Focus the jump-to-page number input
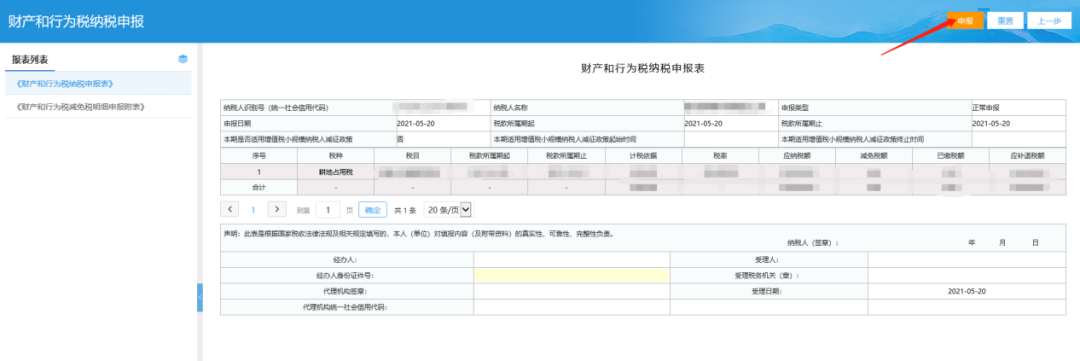The image size is (1080, 361). 328,209
